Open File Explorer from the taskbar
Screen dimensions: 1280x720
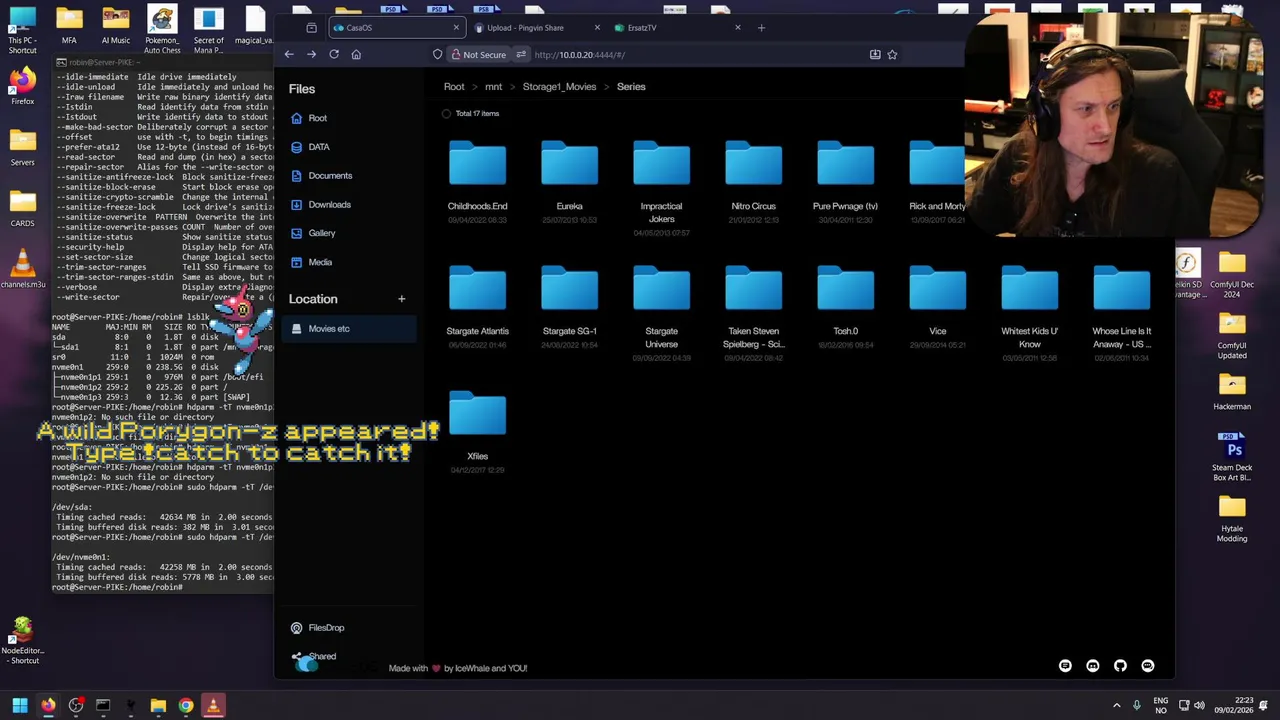pos(158,706)
